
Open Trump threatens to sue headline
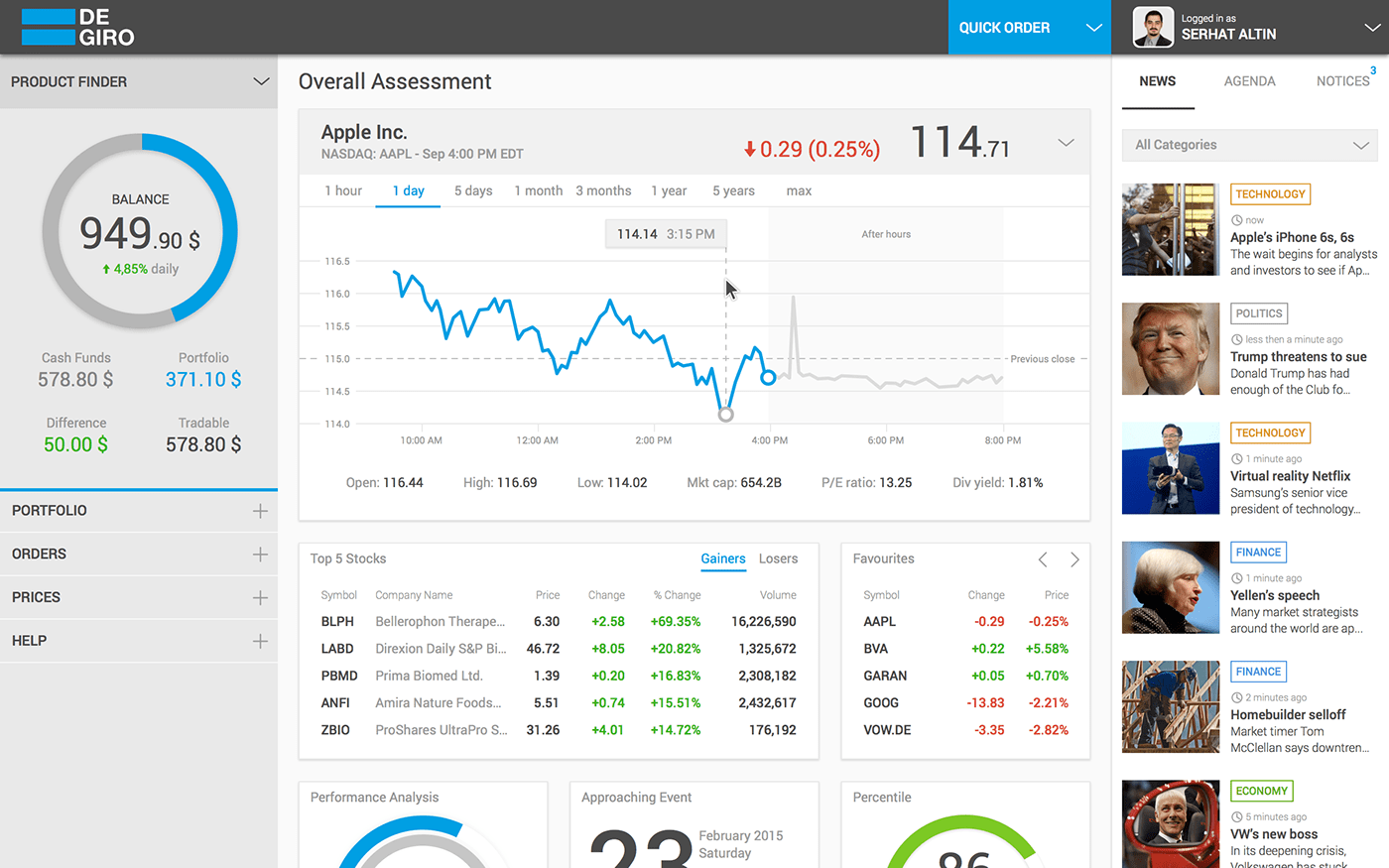click(x=1299, y=357)
